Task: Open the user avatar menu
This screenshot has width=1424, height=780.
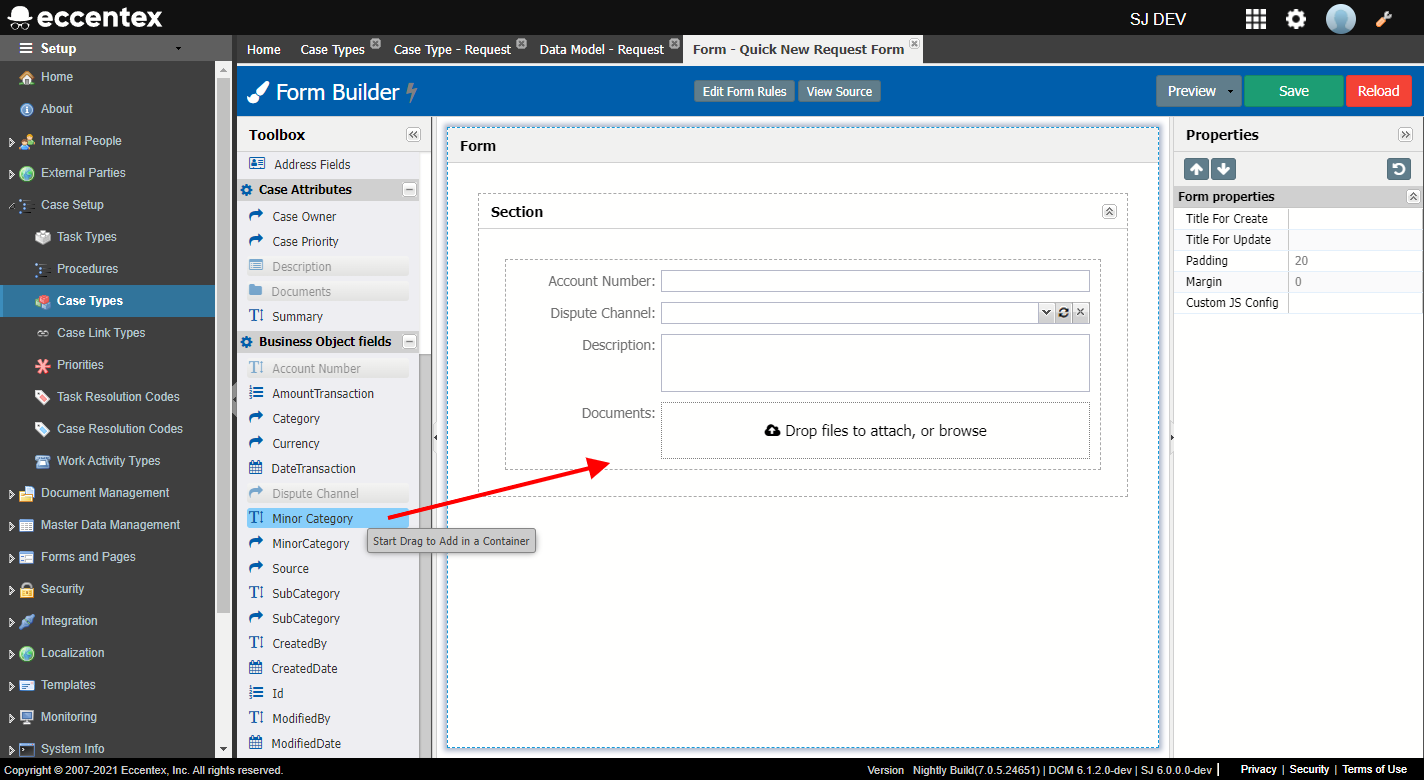Action: click(x=1341, y=19)
